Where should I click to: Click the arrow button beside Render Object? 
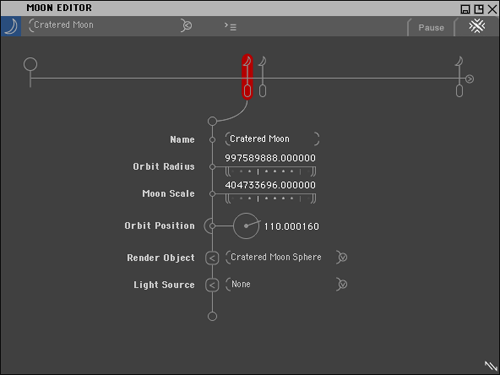[212, 258]
